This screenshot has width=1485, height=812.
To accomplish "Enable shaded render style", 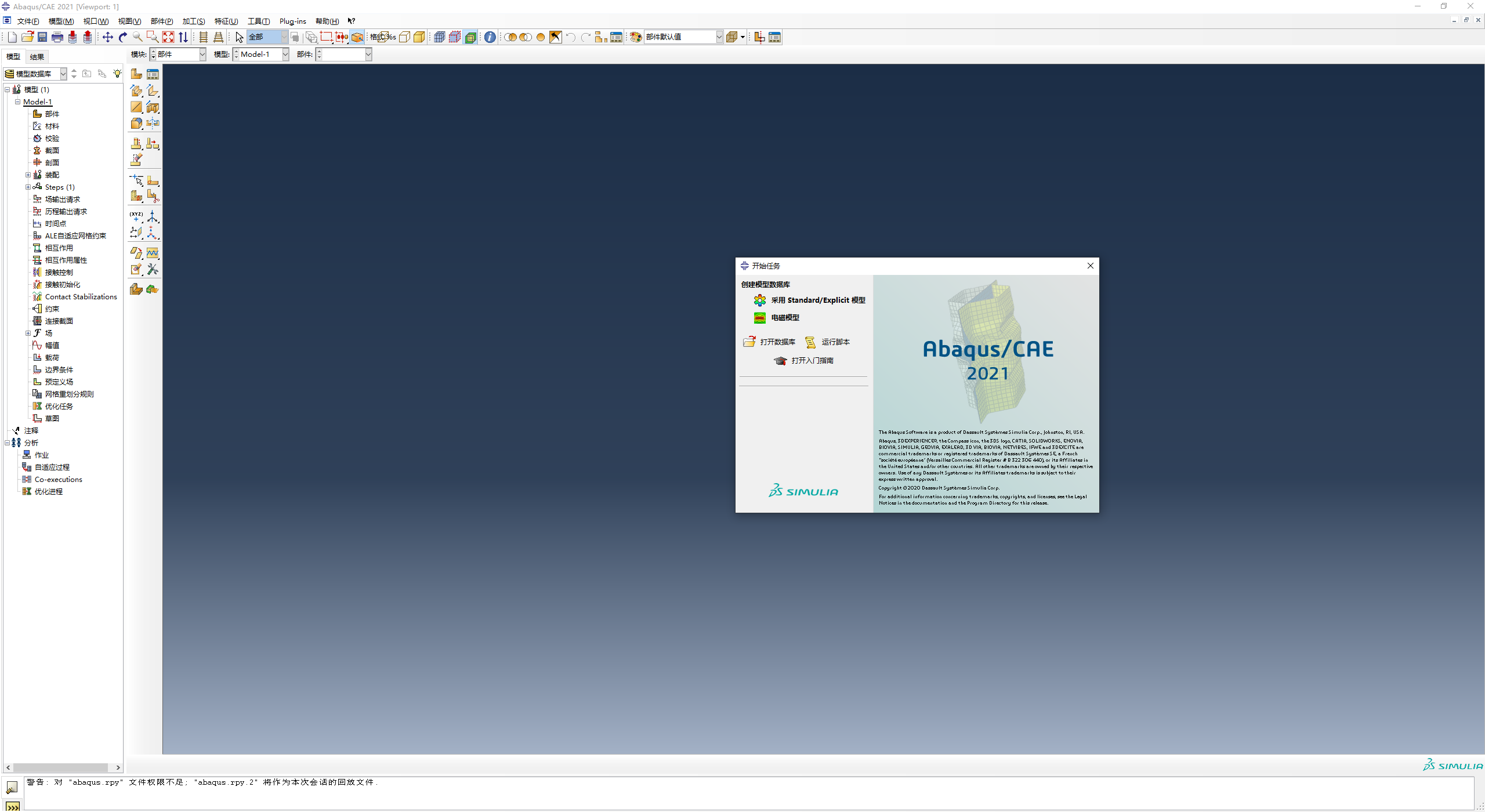I will click(419, 37).
